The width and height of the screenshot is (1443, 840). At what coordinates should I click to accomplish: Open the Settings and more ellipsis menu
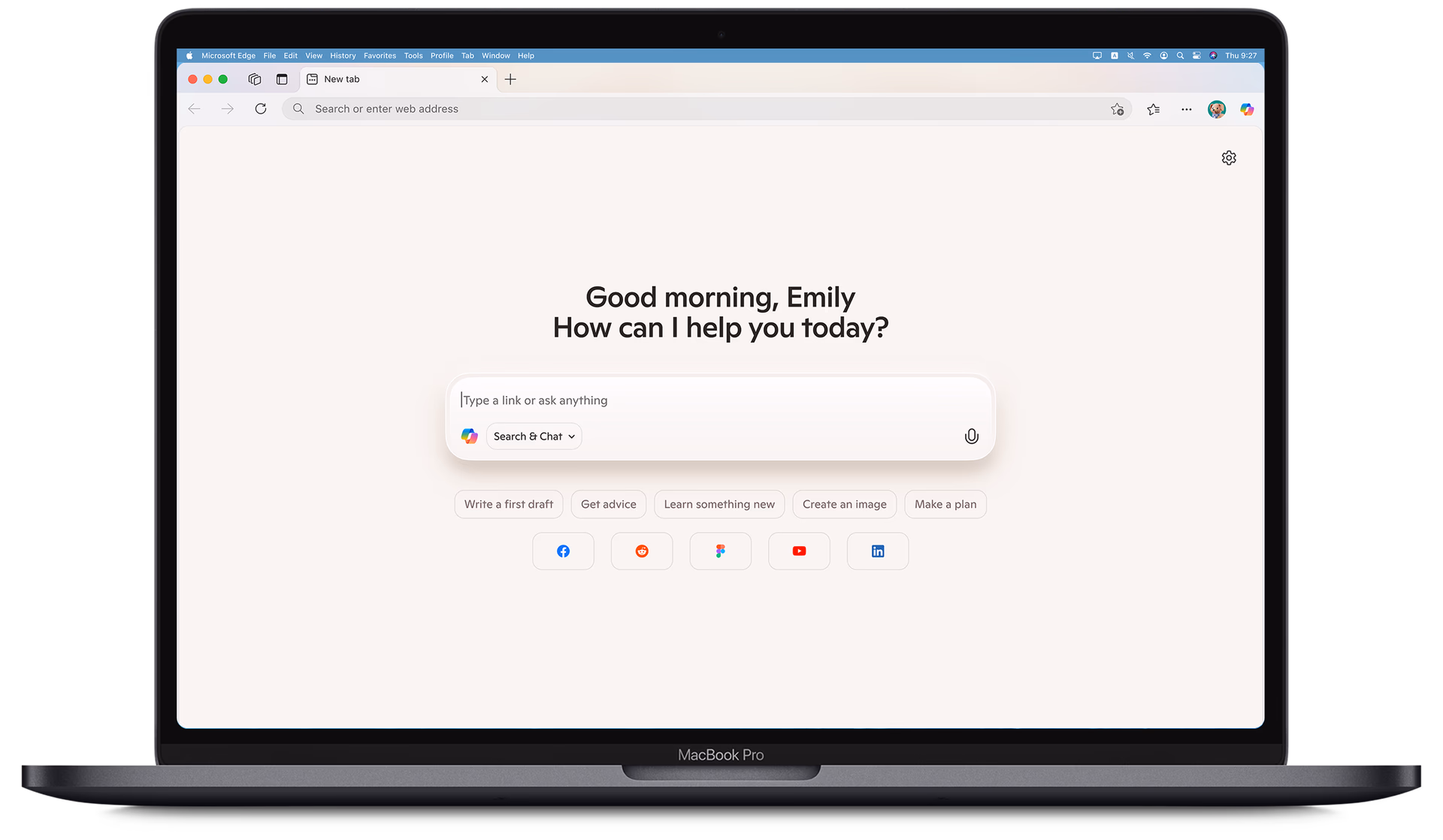click(x=1186, y=110)
